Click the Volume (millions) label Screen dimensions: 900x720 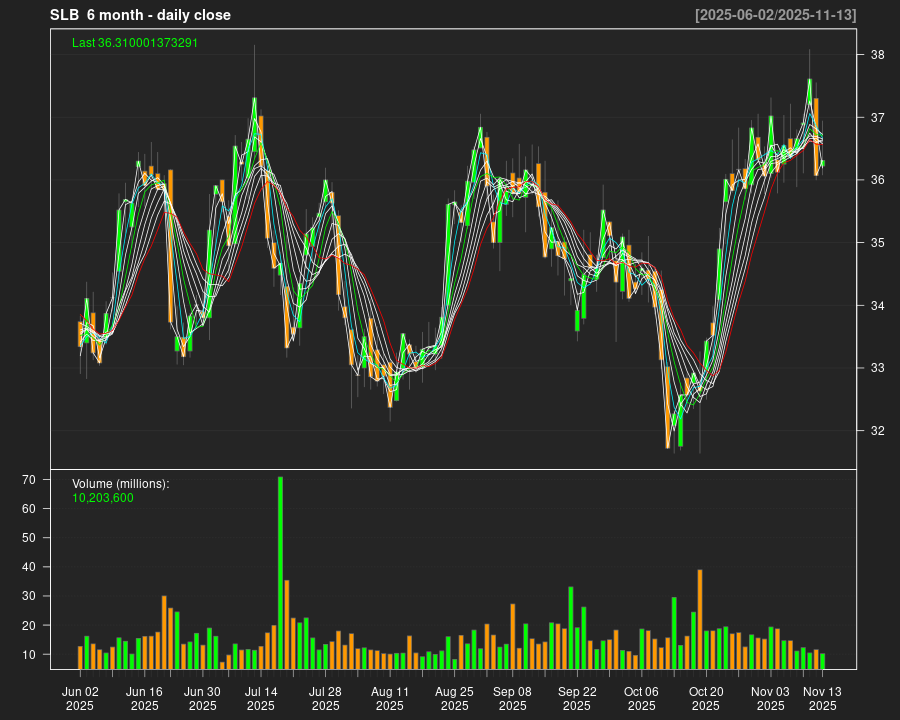pos(120,484)
